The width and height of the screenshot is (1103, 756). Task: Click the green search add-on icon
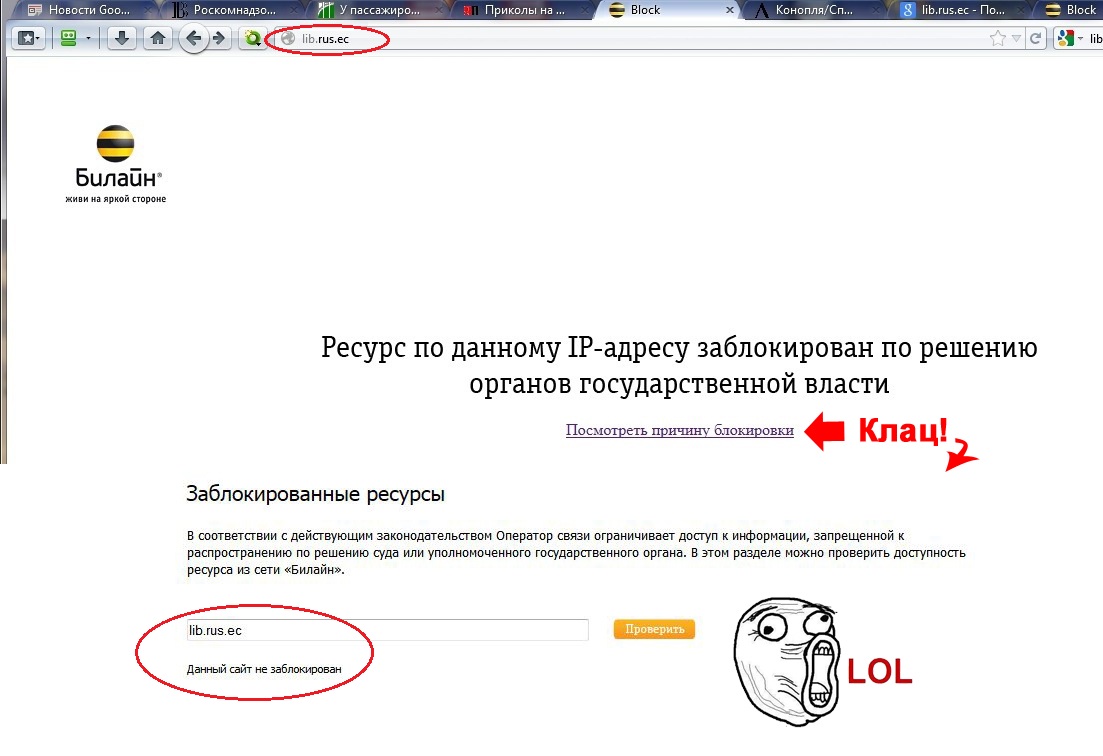coord(252,38)
